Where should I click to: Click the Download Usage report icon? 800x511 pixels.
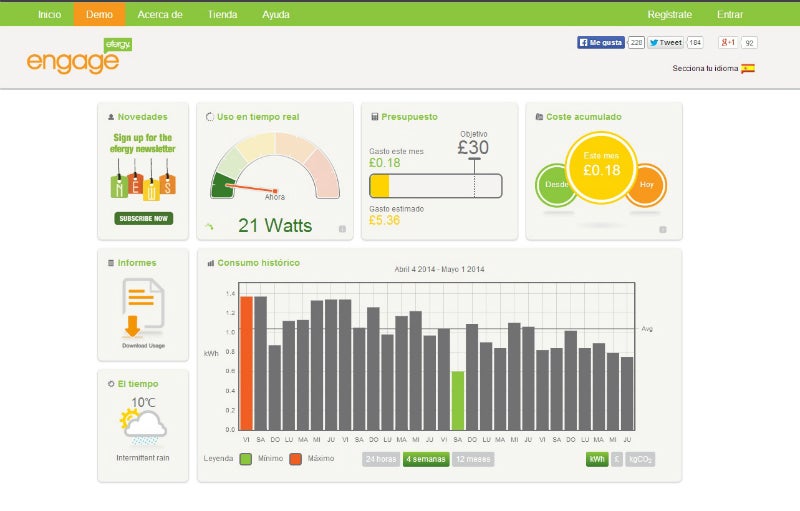pyautogui.click(x=143, y=311)
